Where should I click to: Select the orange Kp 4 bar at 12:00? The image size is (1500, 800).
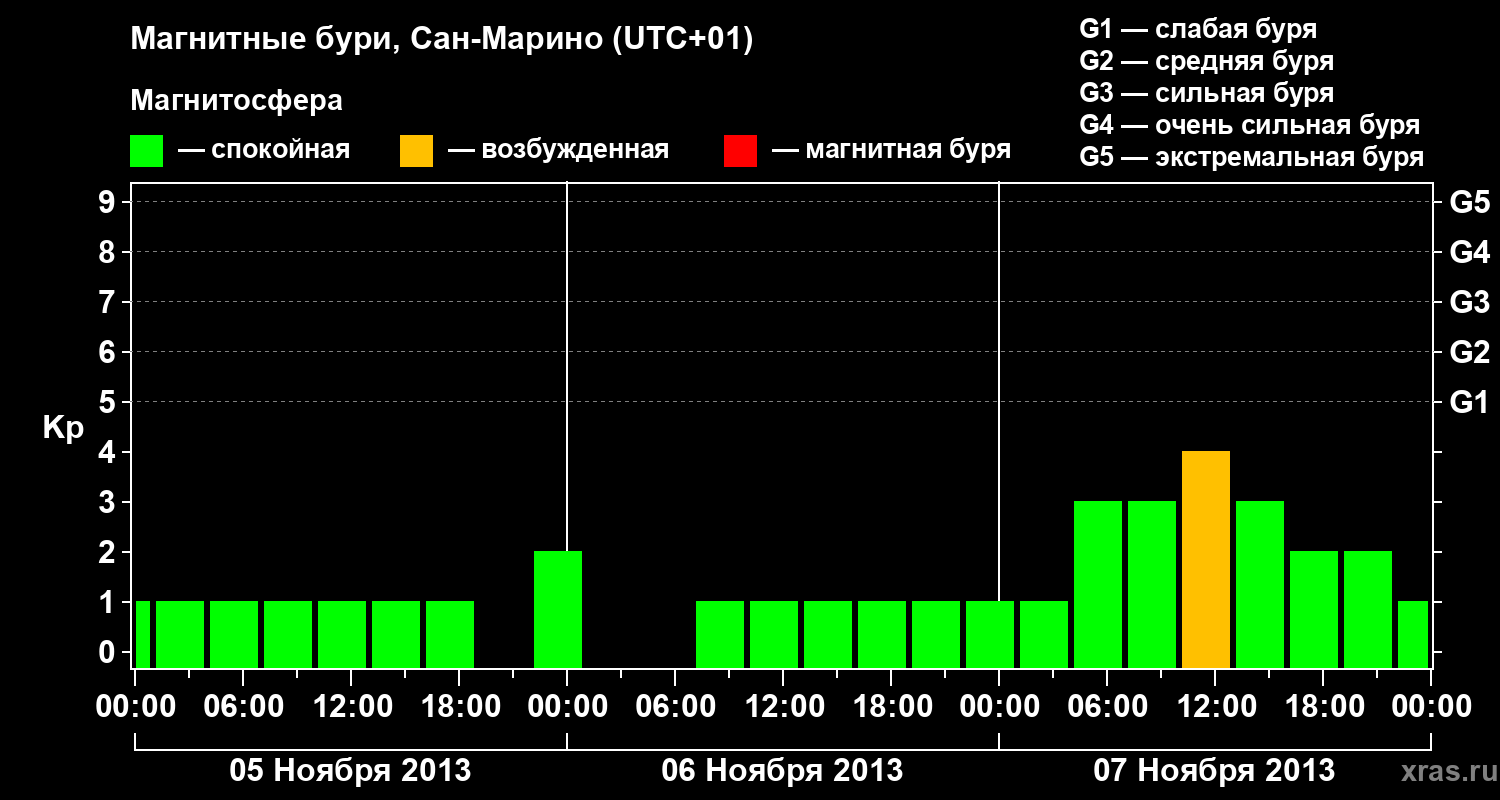(x=1206, y=560)
